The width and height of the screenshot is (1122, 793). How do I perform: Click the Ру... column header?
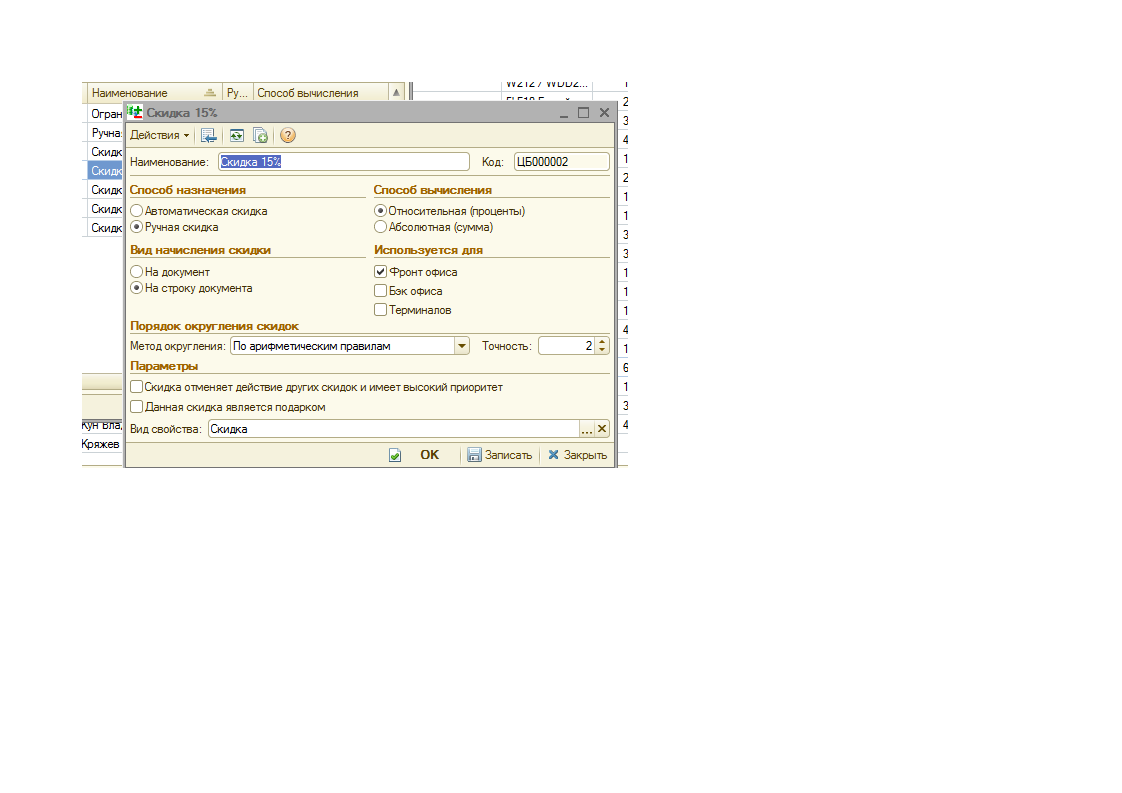pyautogui.click(x=238, y=92)
